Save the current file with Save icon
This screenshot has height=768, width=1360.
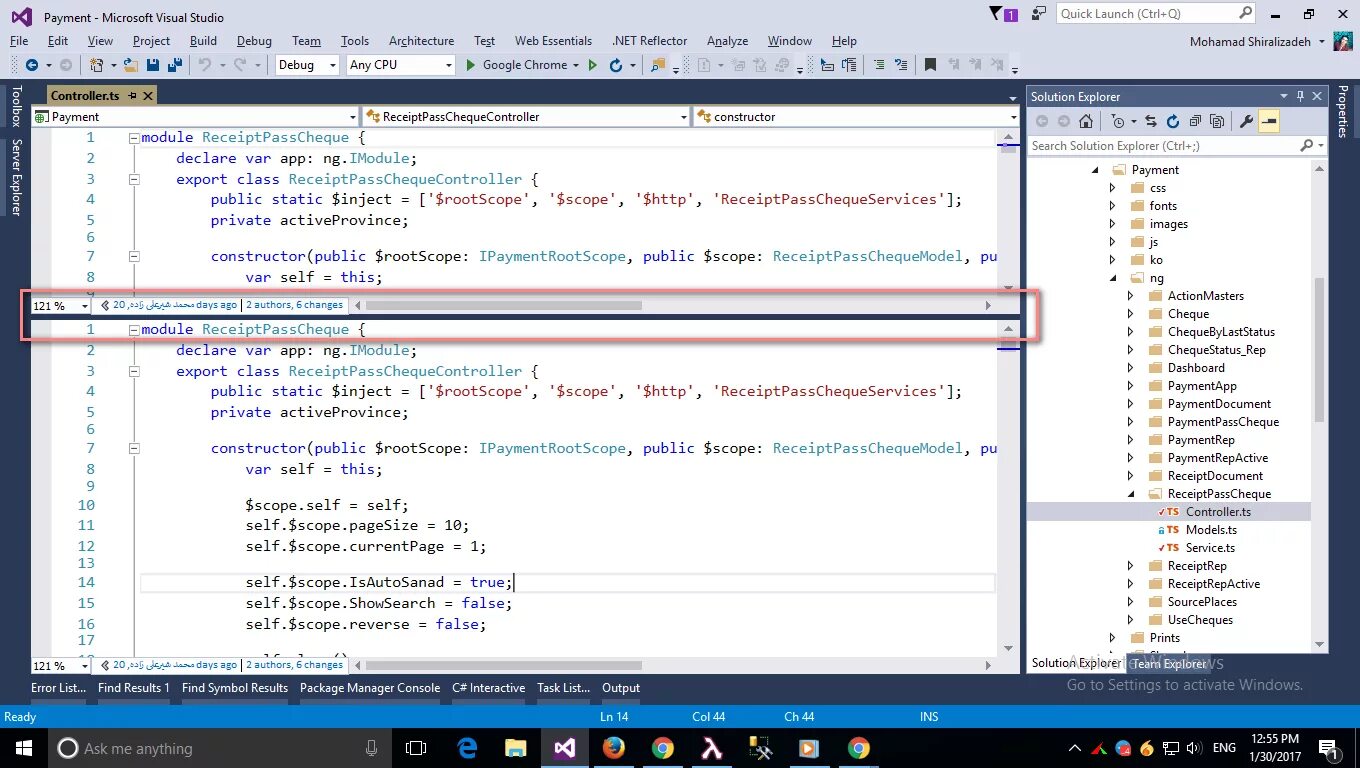[153, 65]
